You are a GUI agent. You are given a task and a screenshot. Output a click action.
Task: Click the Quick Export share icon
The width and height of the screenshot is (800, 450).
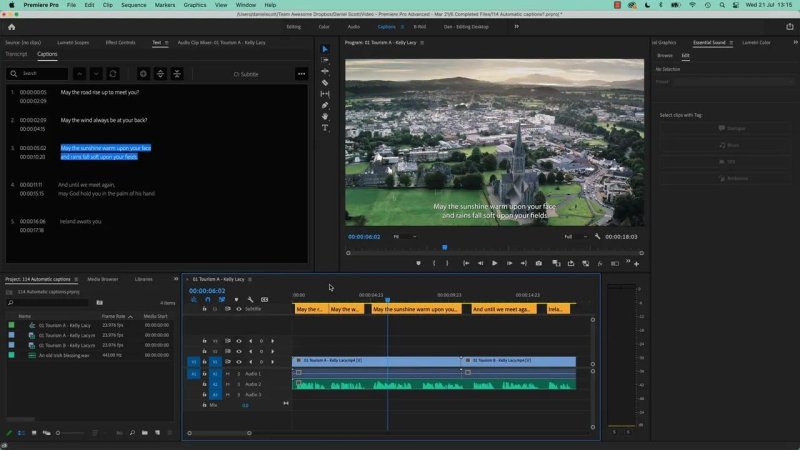pyautogui.click(x=790, y=27)
